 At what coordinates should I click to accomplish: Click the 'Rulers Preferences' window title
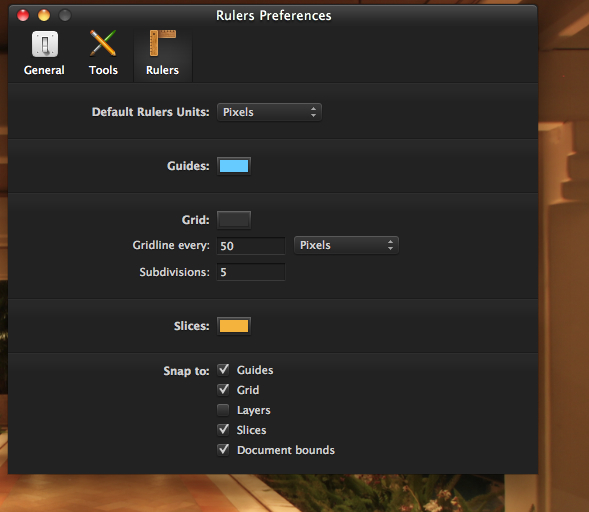pyautogui.click(x=273, y=15)
